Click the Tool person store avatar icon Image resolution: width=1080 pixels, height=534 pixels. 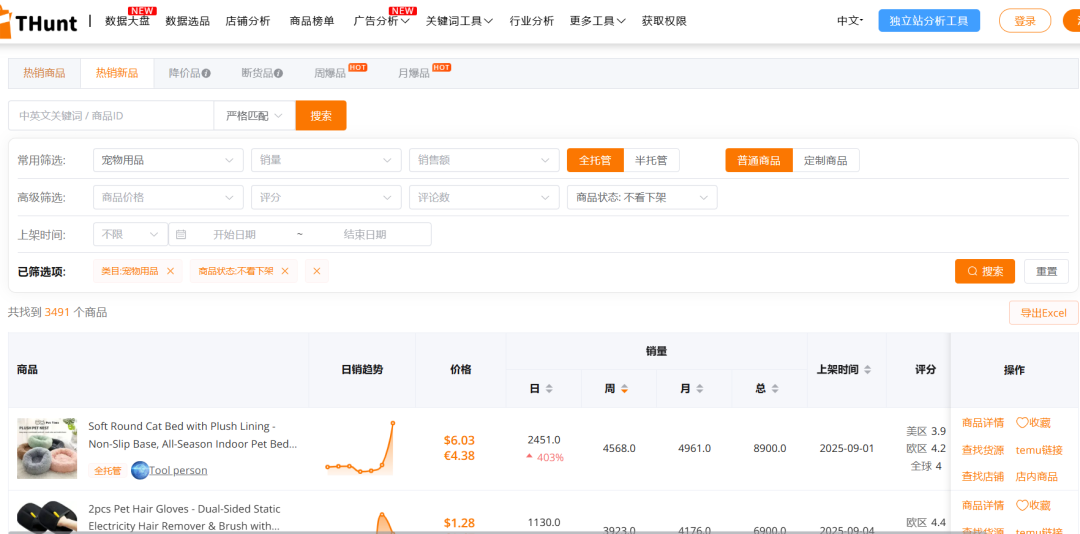(x=140, y=470)
